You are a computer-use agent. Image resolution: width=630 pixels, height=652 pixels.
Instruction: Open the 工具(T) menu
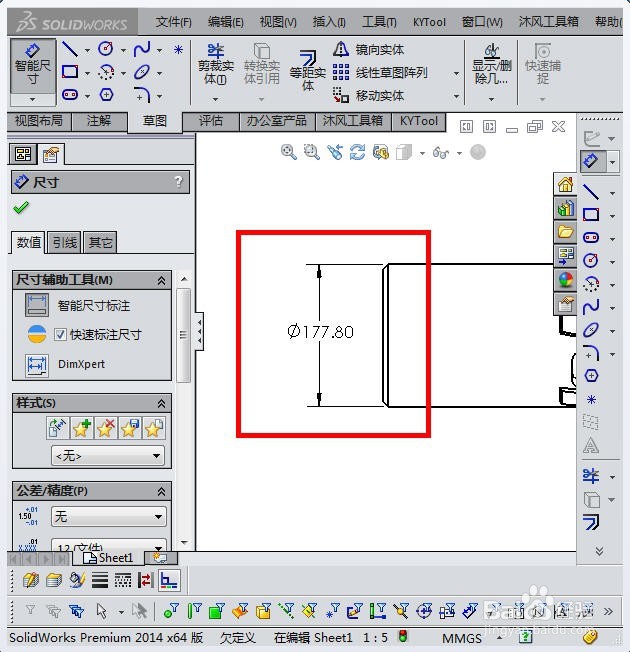(x=379, y=22)
